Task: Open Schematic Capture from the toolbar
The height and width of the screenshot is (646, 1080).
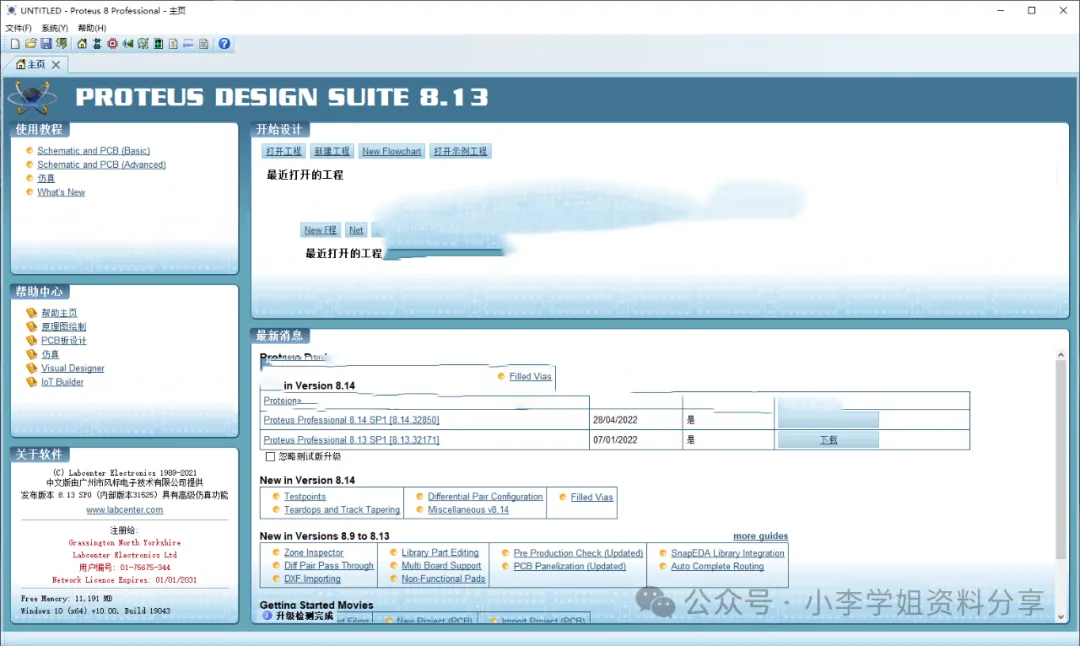Action: tap(97, 43)
